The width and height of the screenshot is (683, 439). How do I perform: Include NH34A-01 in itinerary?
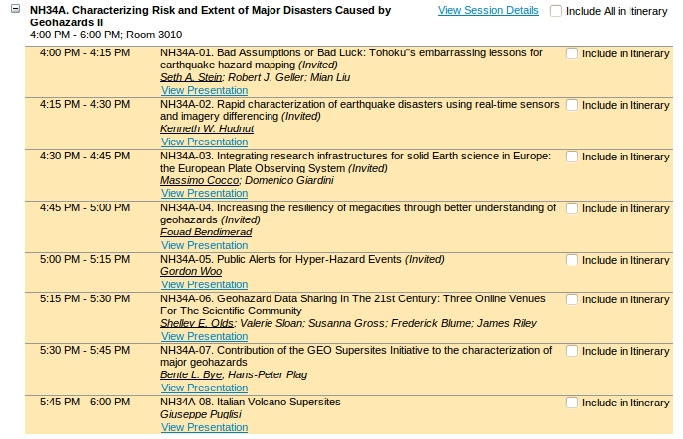pyautogui.click(x=572, y=53)
